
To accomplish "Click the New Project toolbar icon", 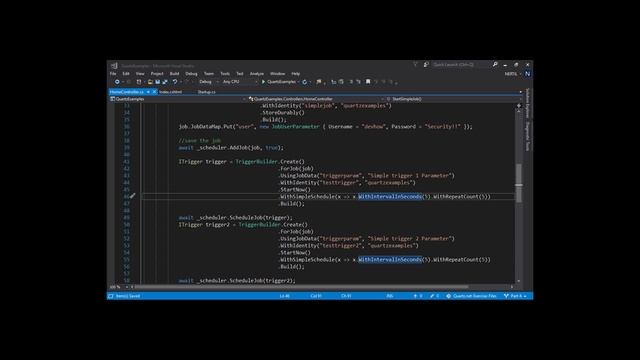I will pos(139,82).
